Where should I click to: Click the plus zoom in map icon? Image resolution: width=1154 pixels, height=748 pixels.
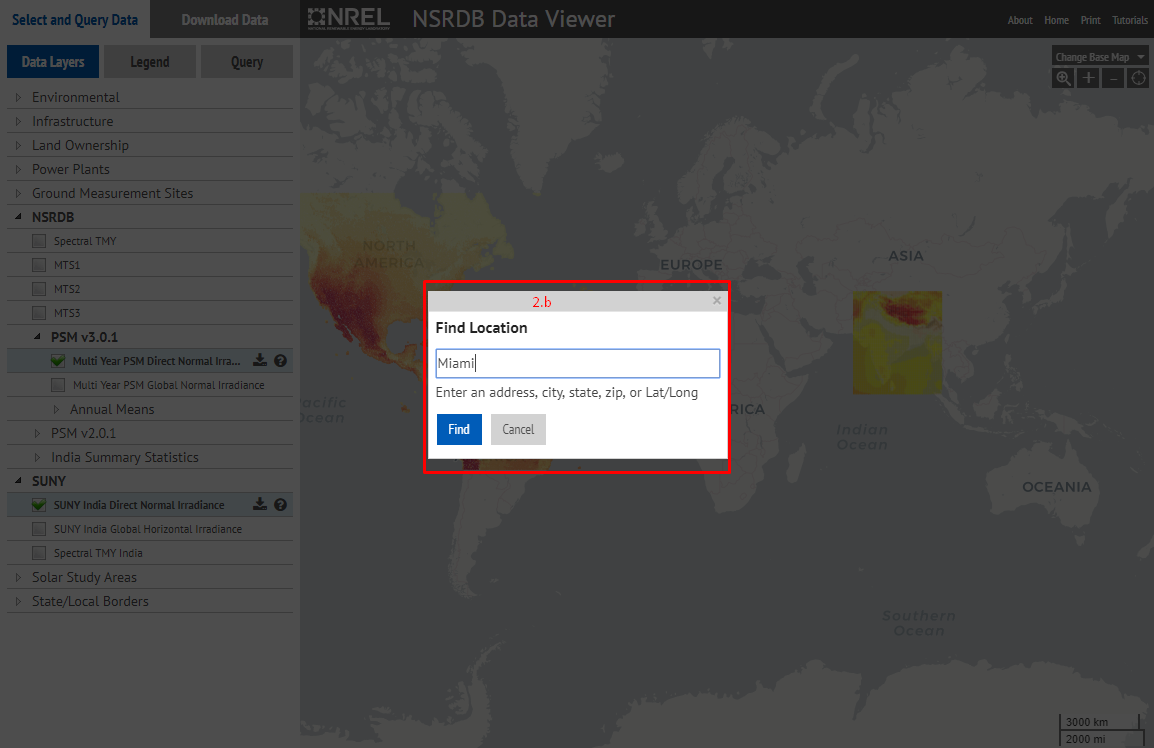click(1088, 78)
